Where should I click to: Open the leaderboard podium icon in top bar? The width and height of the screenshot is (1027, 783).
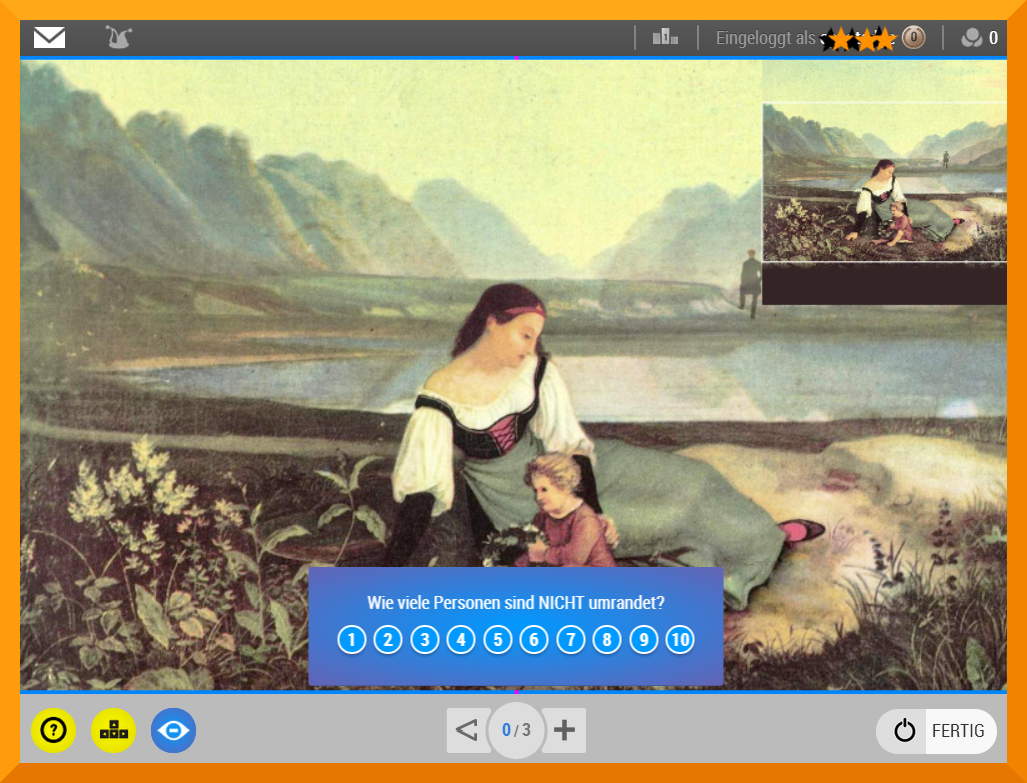665,37
